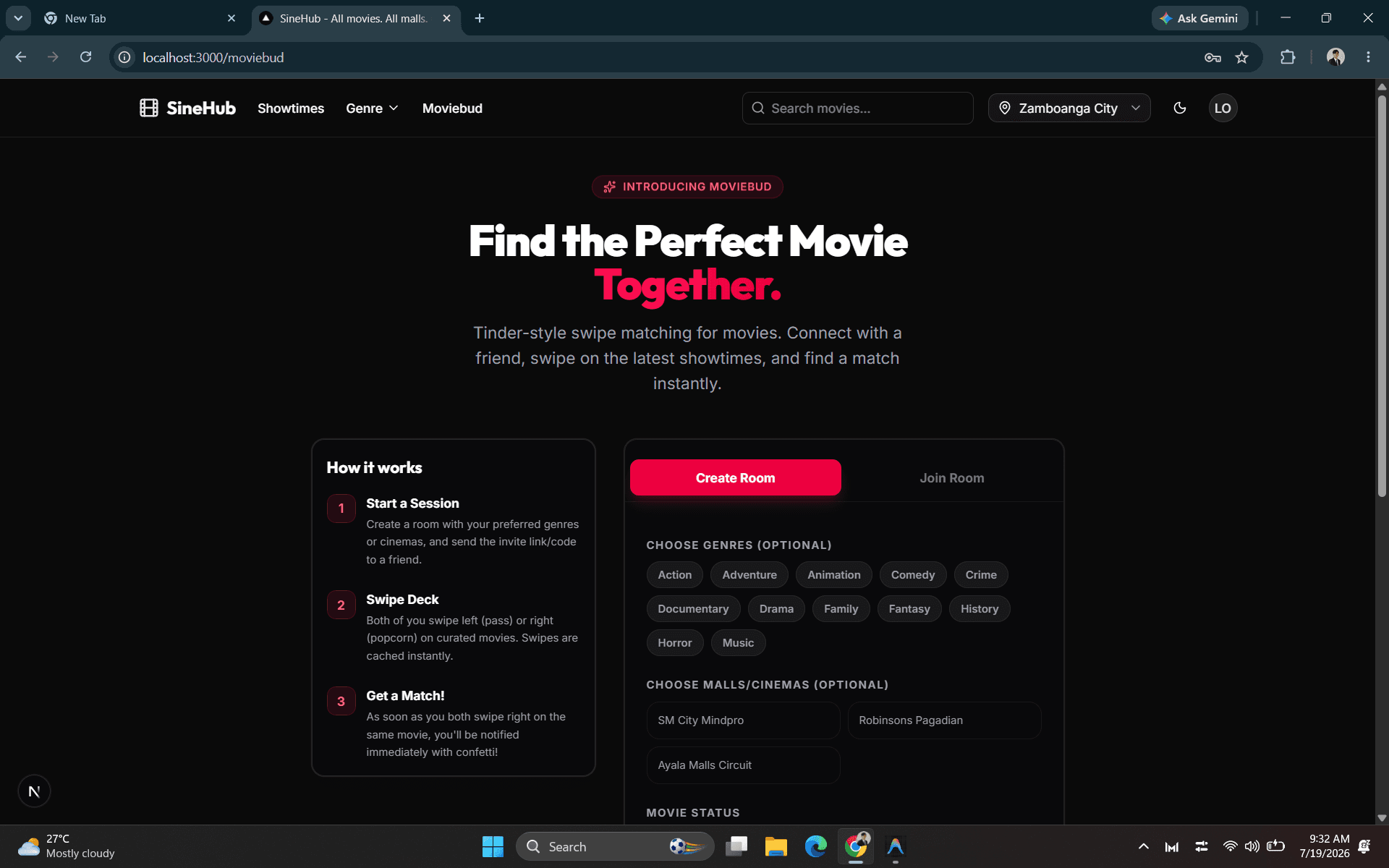Open a new browser tab
The width and height of the screenshot is (1389, 868).
480,18
